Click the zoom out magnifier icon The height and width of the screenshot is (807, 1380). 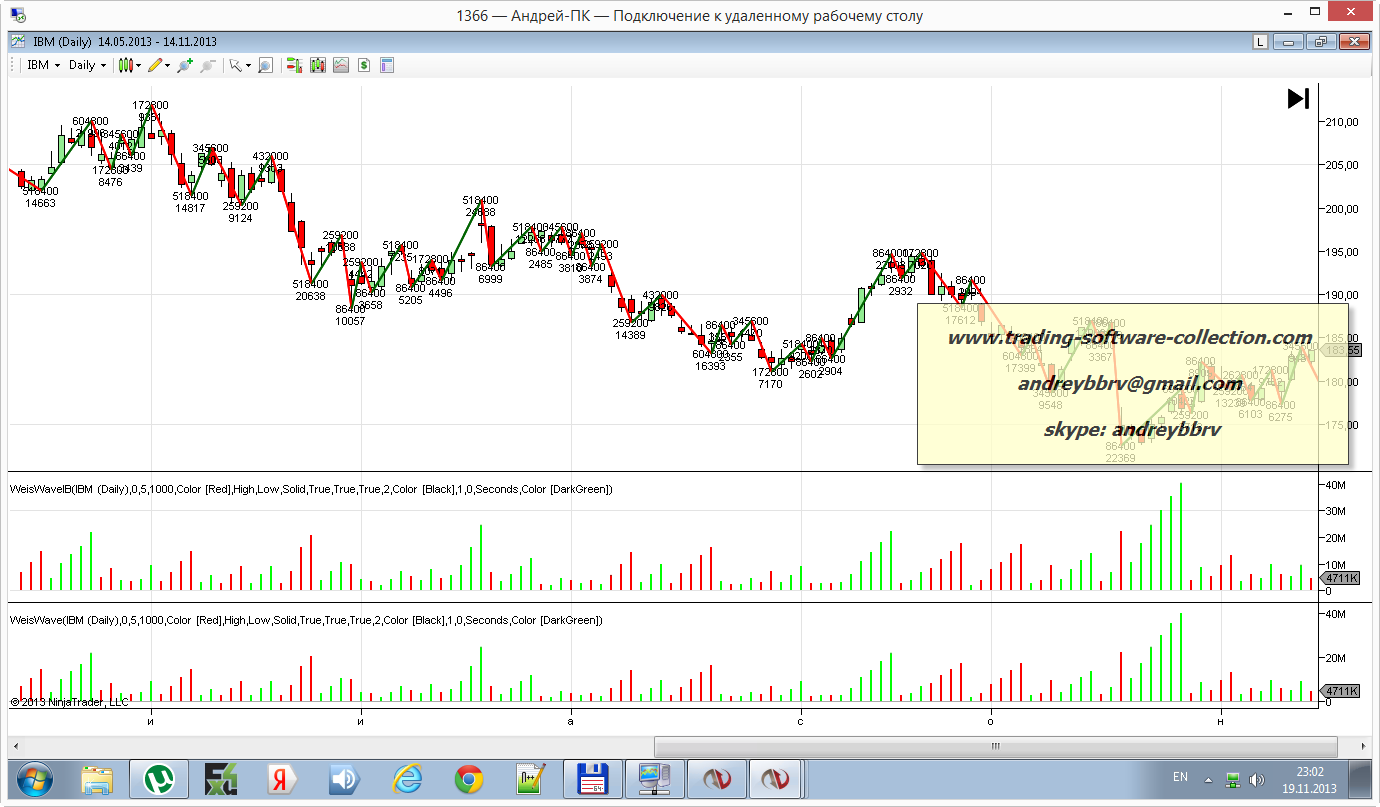coord(208,65)
